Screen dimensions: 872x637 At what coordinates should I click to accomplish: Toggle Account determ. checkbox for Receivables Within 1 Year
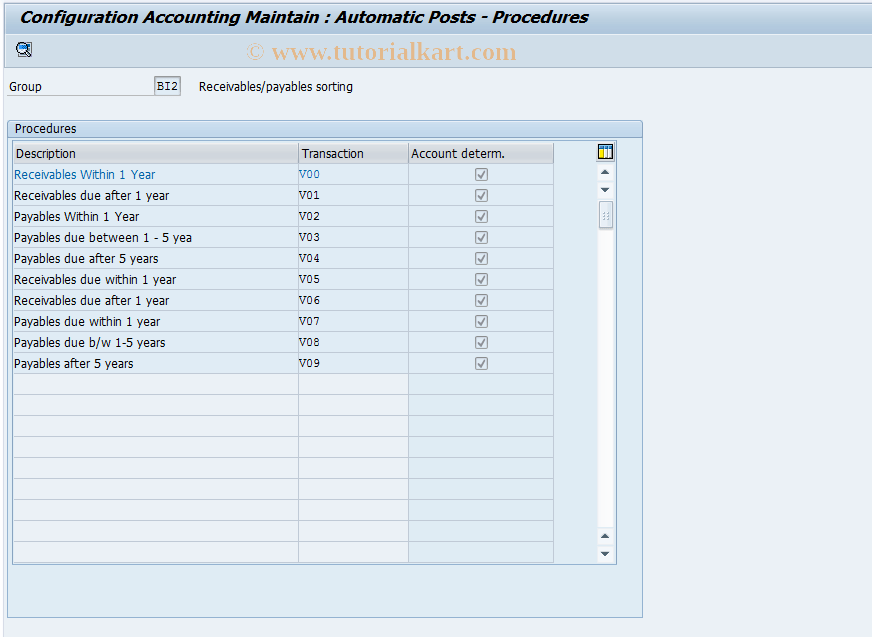(481, 174)
